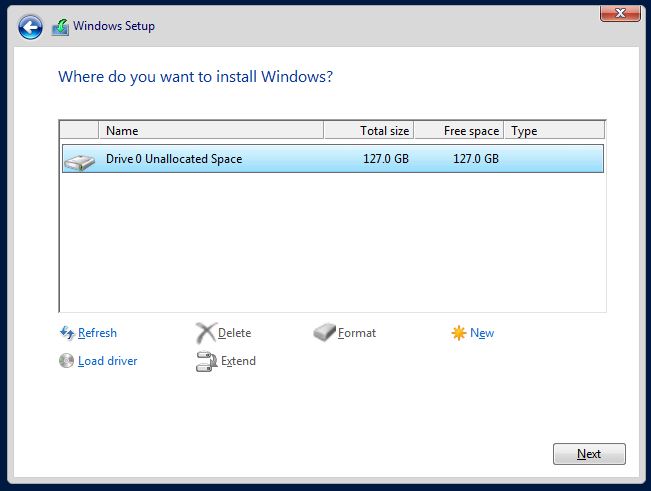Close the Windows Setup window
The image size is (651, 491).
tap(620, 13)
